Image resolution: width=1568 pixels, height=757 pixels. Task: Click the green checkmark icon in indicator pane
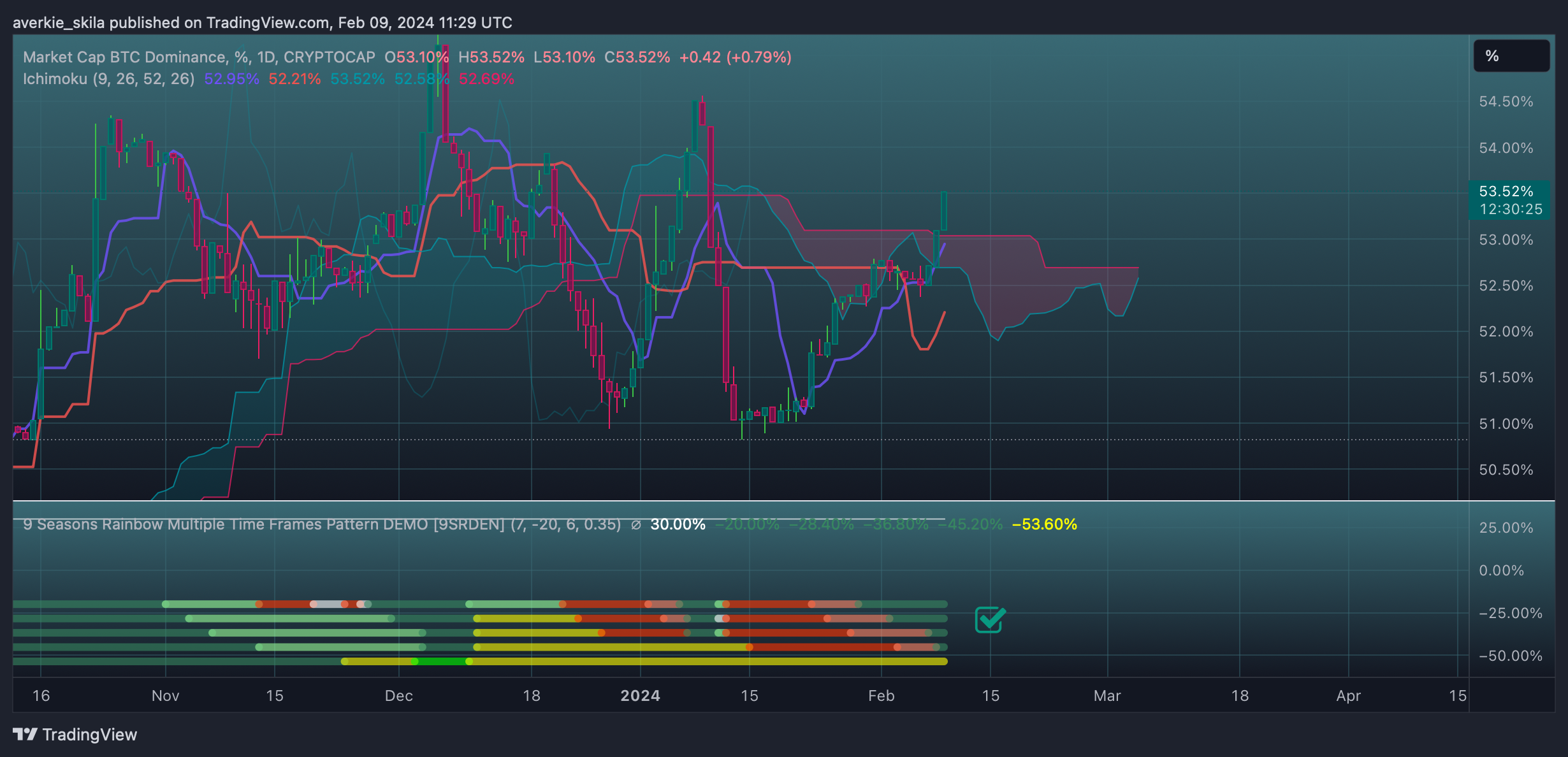click(991, 619)
